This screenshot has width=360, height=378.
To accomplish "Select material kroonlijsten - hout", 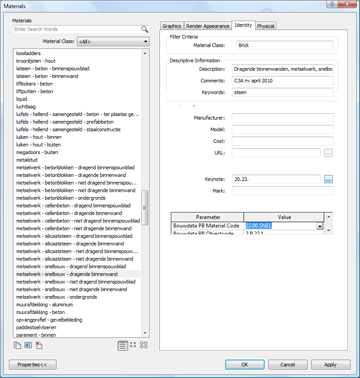I will (36, 61).
